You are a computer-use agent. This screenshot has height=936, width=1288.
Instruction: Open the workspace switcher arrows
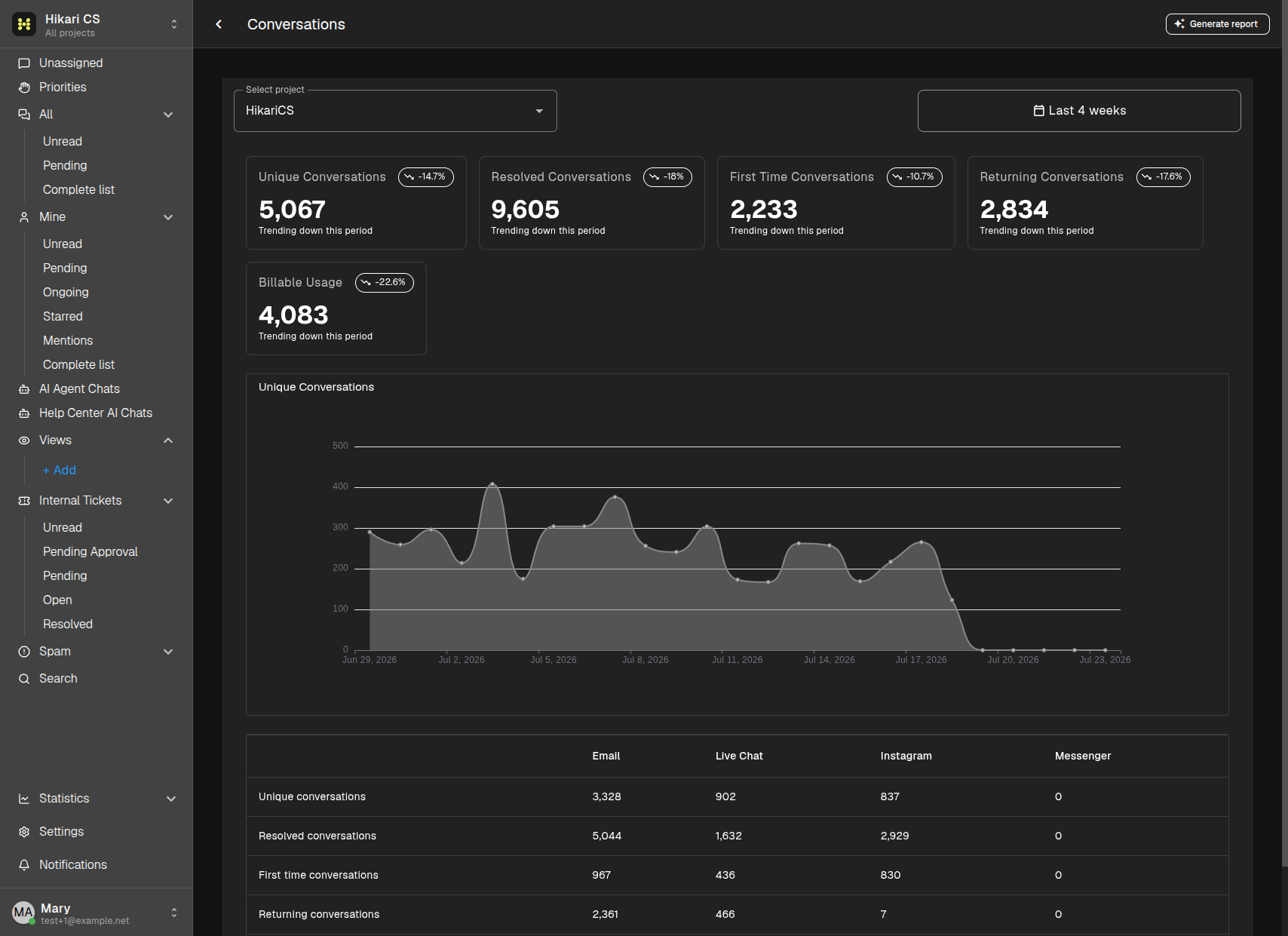coord(174,24)
